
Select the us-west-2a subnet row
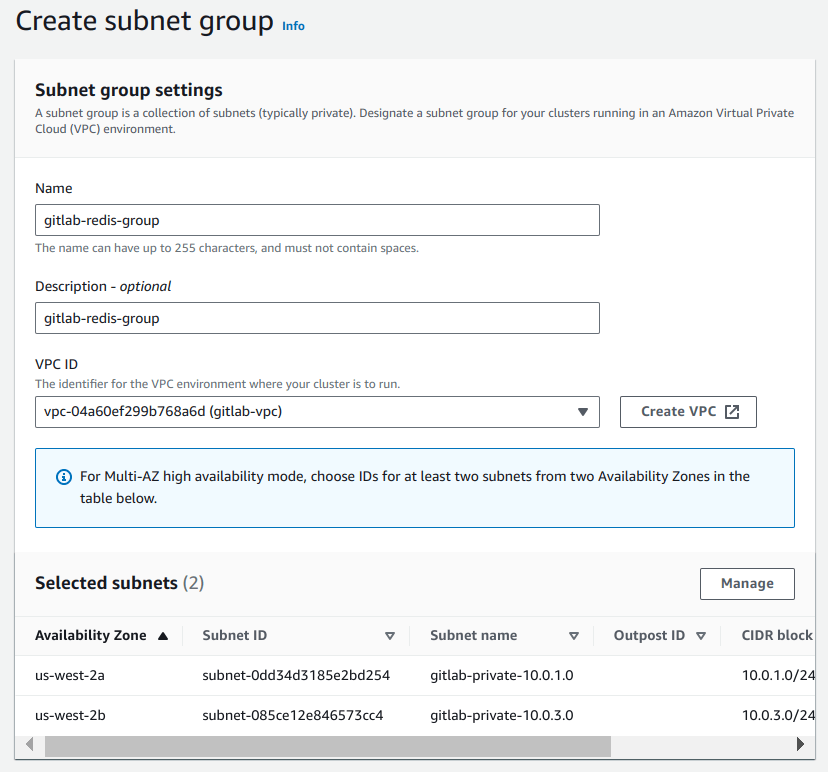[x=300, y=675]
